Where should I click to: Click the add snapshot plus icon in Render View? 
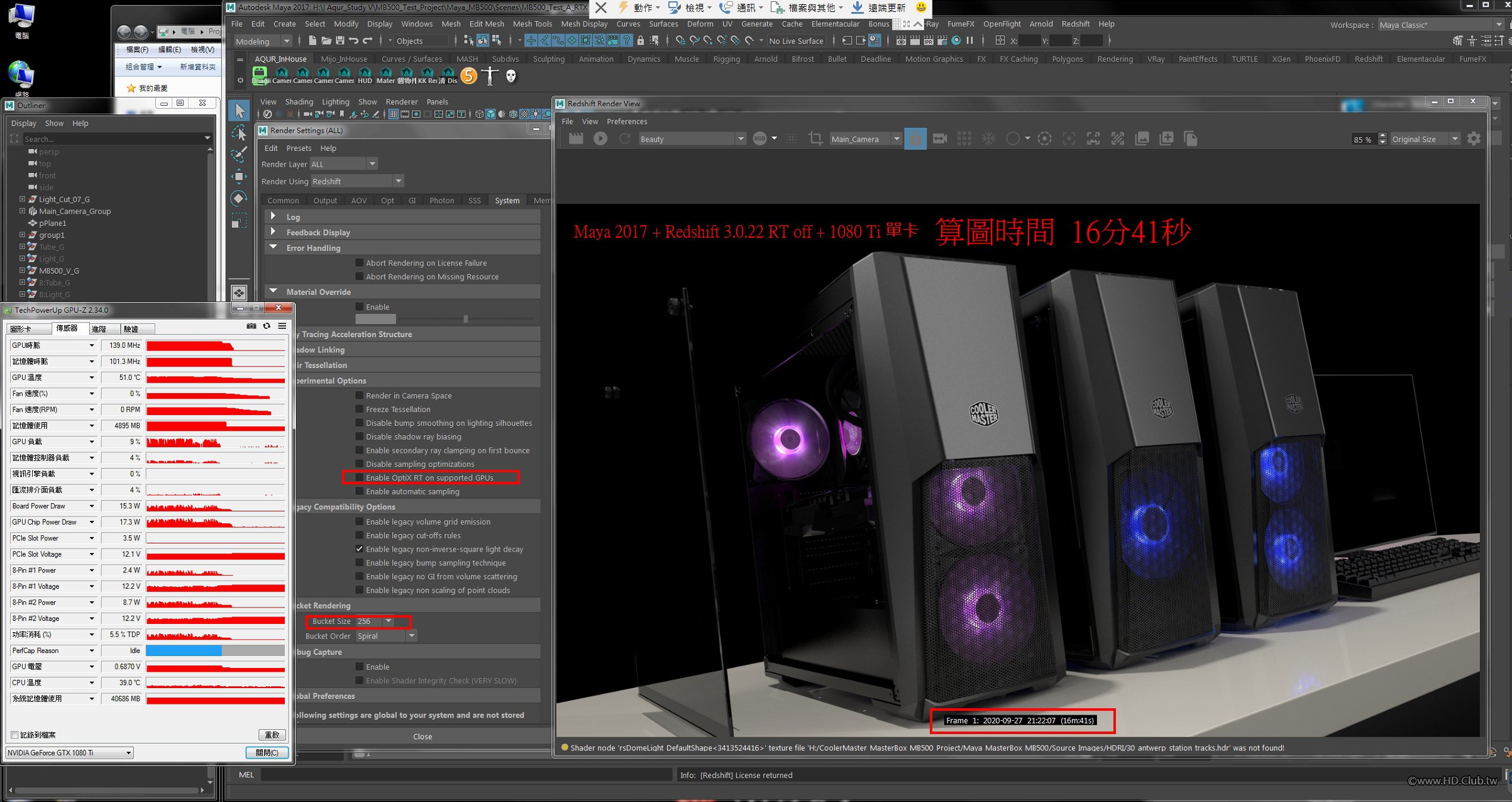(1166, 138)
